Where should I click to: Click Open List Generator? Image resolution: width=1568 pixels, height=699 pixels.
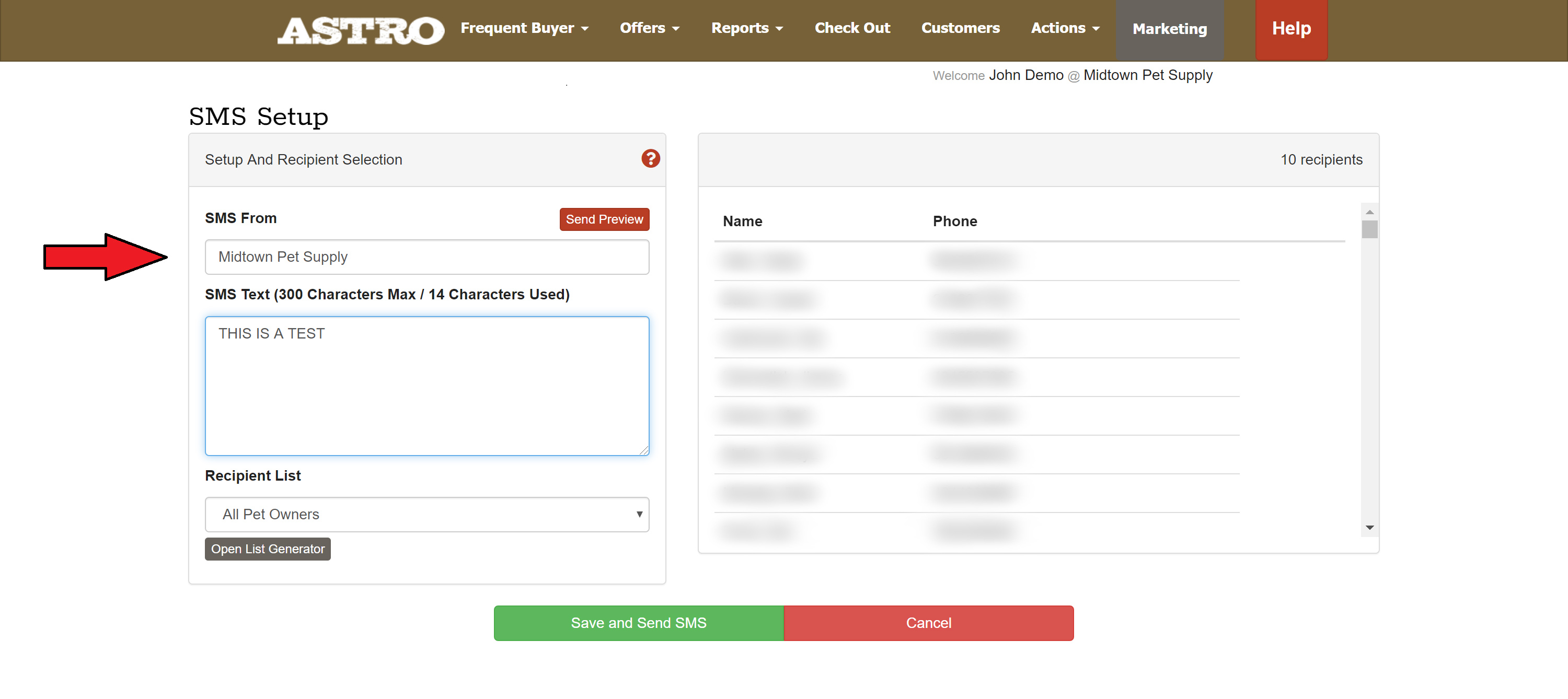pos(267,549)
